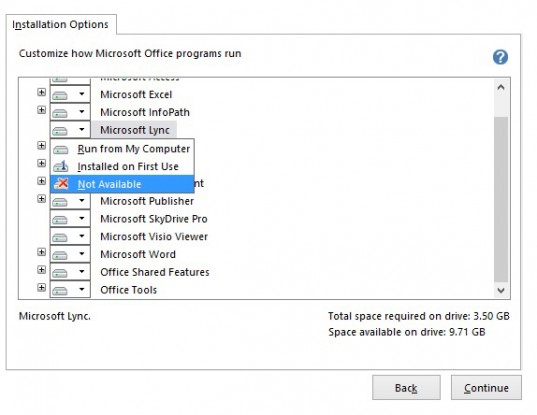Open install dropdown for Microsoft Publisher
This screenshot has width=537, height=415.
70,201
